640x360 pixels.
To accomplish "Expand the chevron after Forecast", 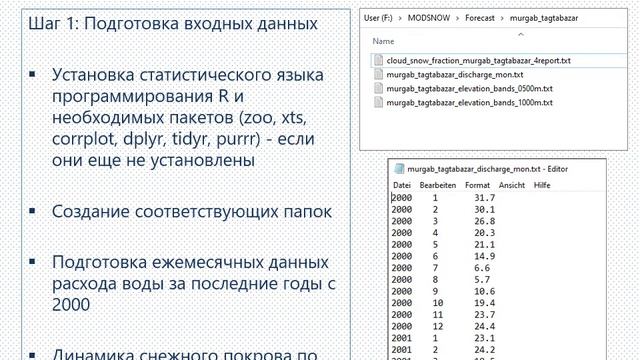I will [x=502, y=18].
